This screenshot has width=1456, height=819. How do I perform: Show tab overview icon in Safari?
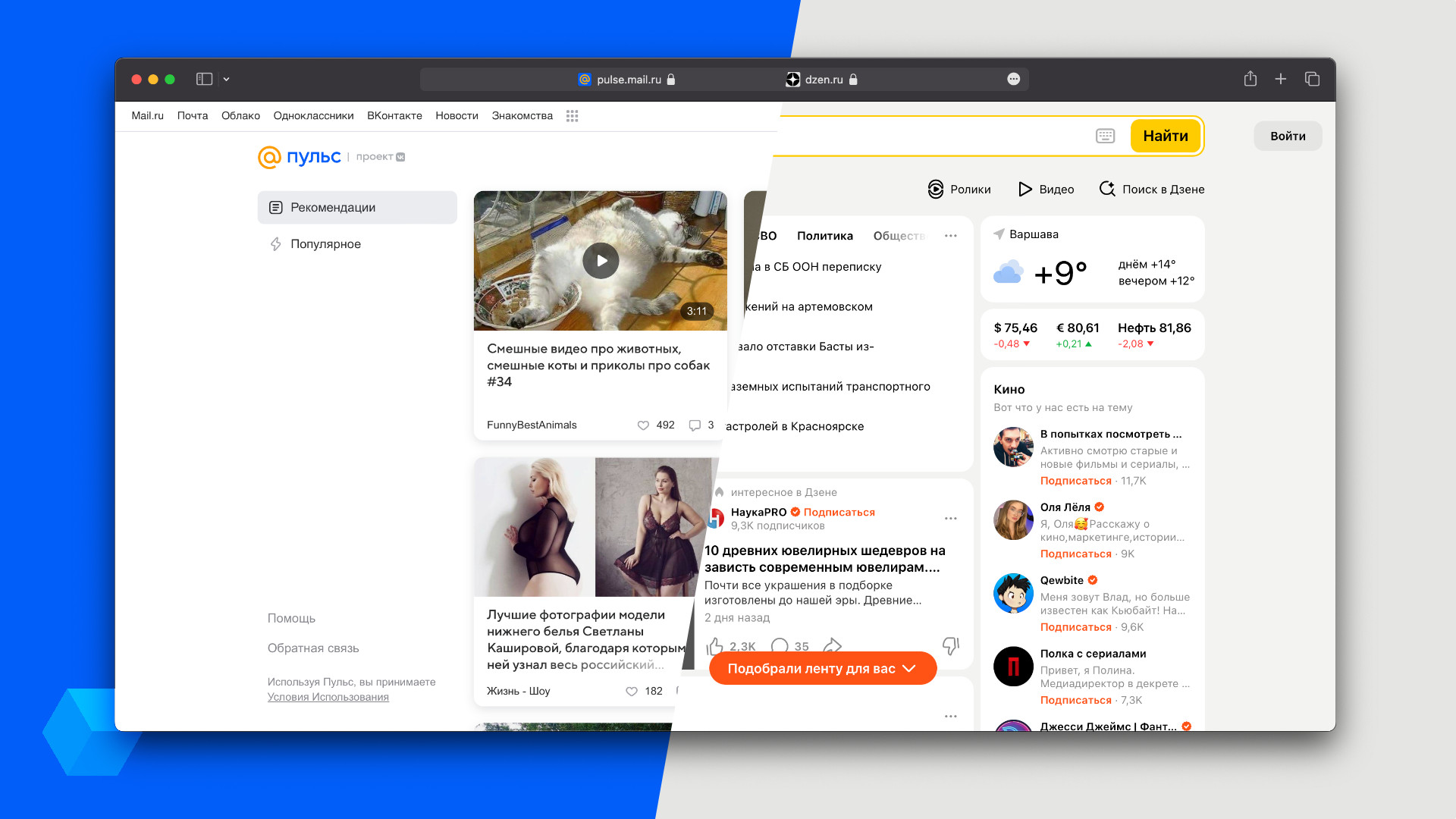1313,79
